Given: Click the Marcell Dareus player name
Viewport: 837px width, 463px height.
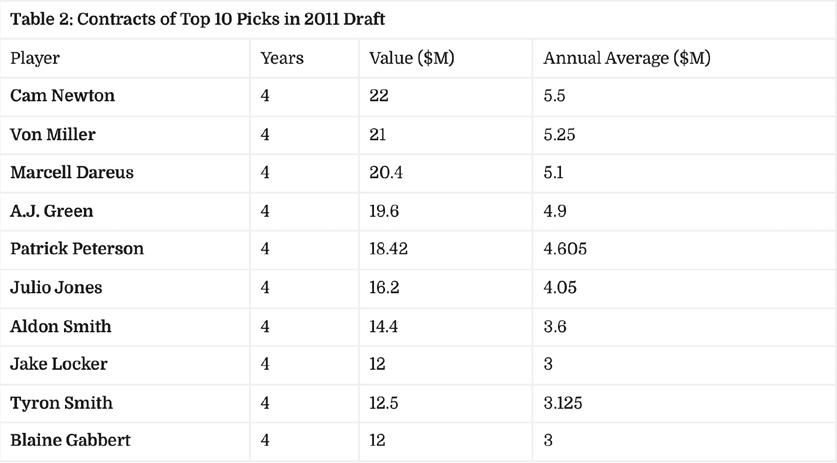Looking at the screenshot, I should [x=72, y=172].
